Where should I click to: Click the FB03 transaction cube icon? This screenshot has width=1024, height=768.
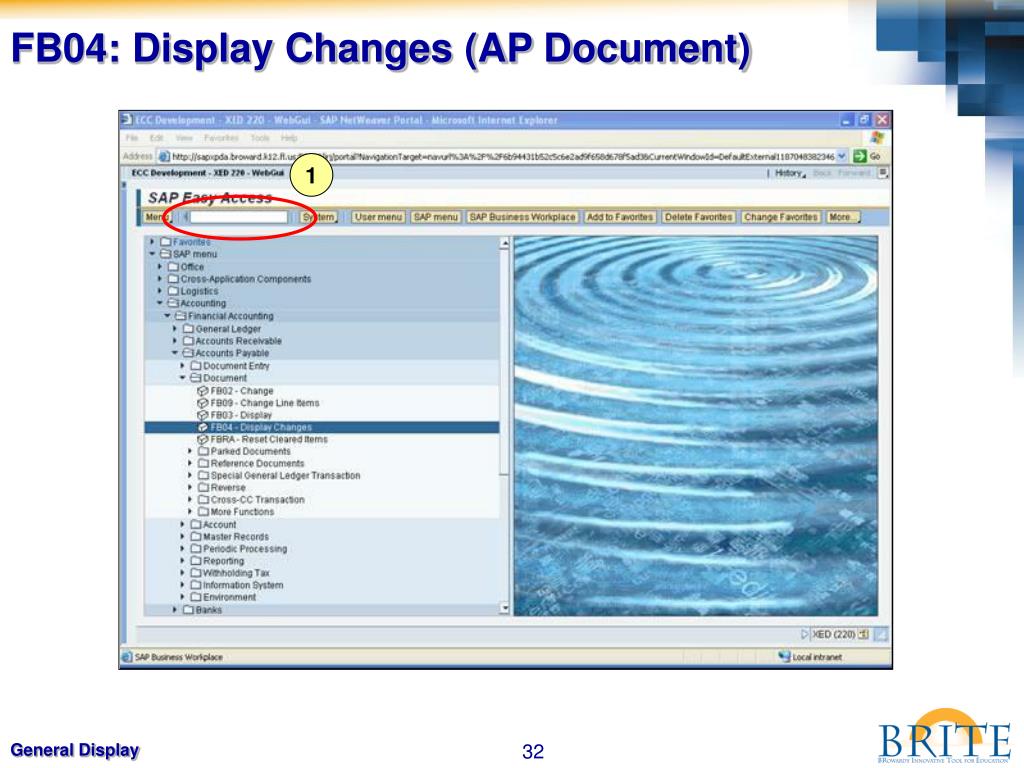point(202,415)
